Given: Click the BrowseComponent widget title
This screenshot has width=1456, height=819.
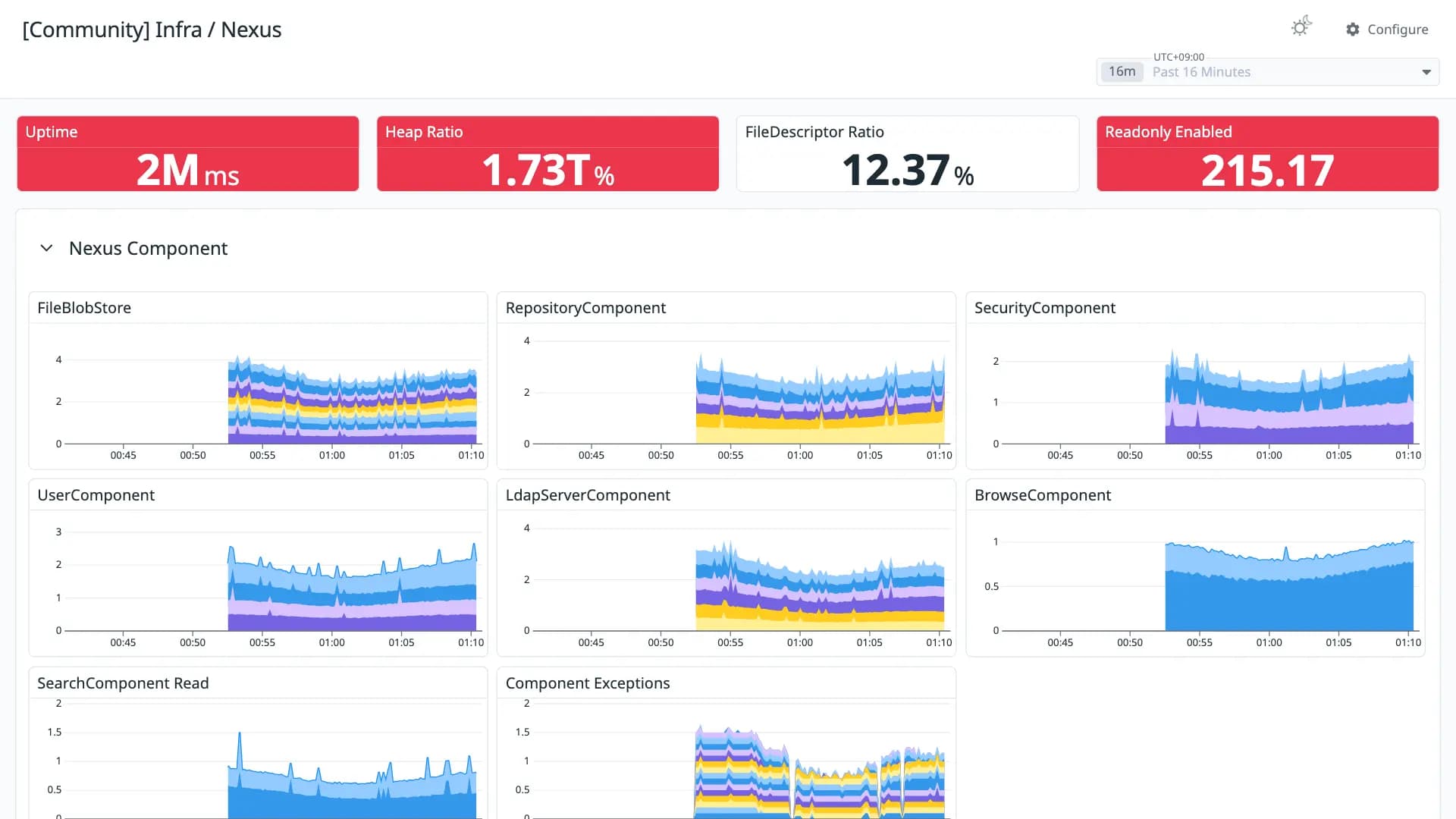Looking at the screenshot, I should click(1043, 495).
